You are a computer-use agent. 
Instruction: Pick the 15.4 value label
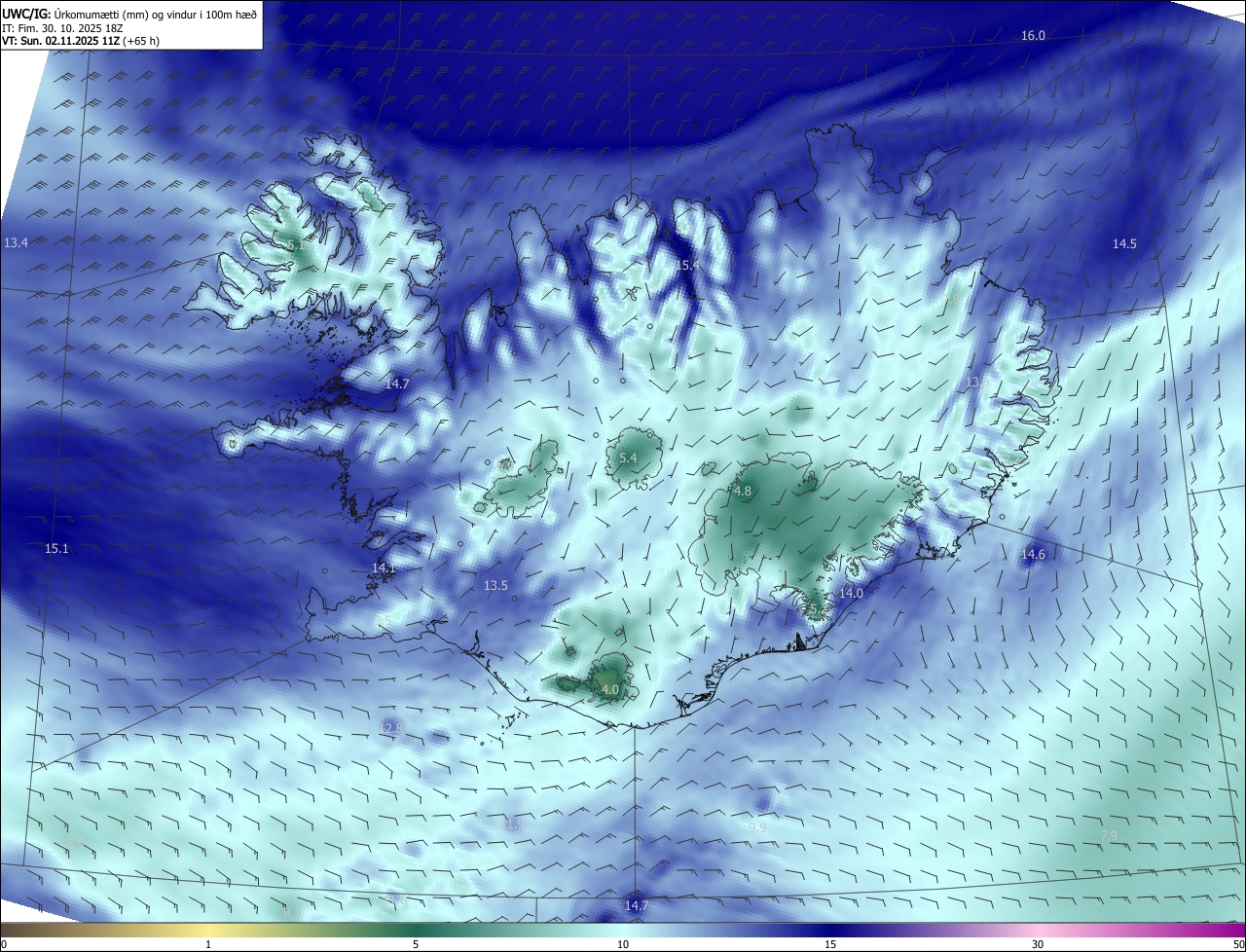tap(688, 265)
